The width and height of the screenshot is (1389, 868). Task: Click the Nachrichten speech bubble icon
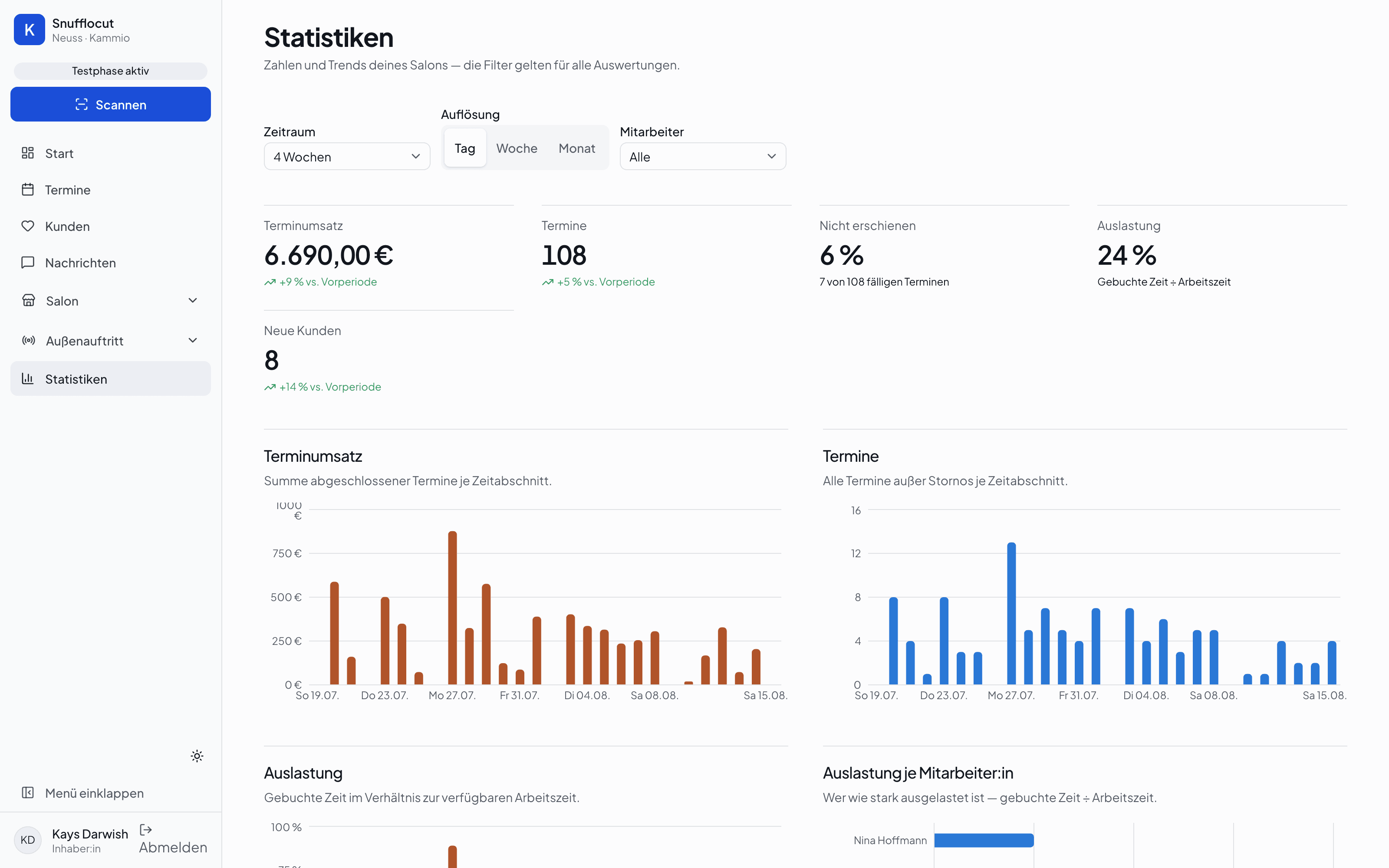tap(27, 262)
